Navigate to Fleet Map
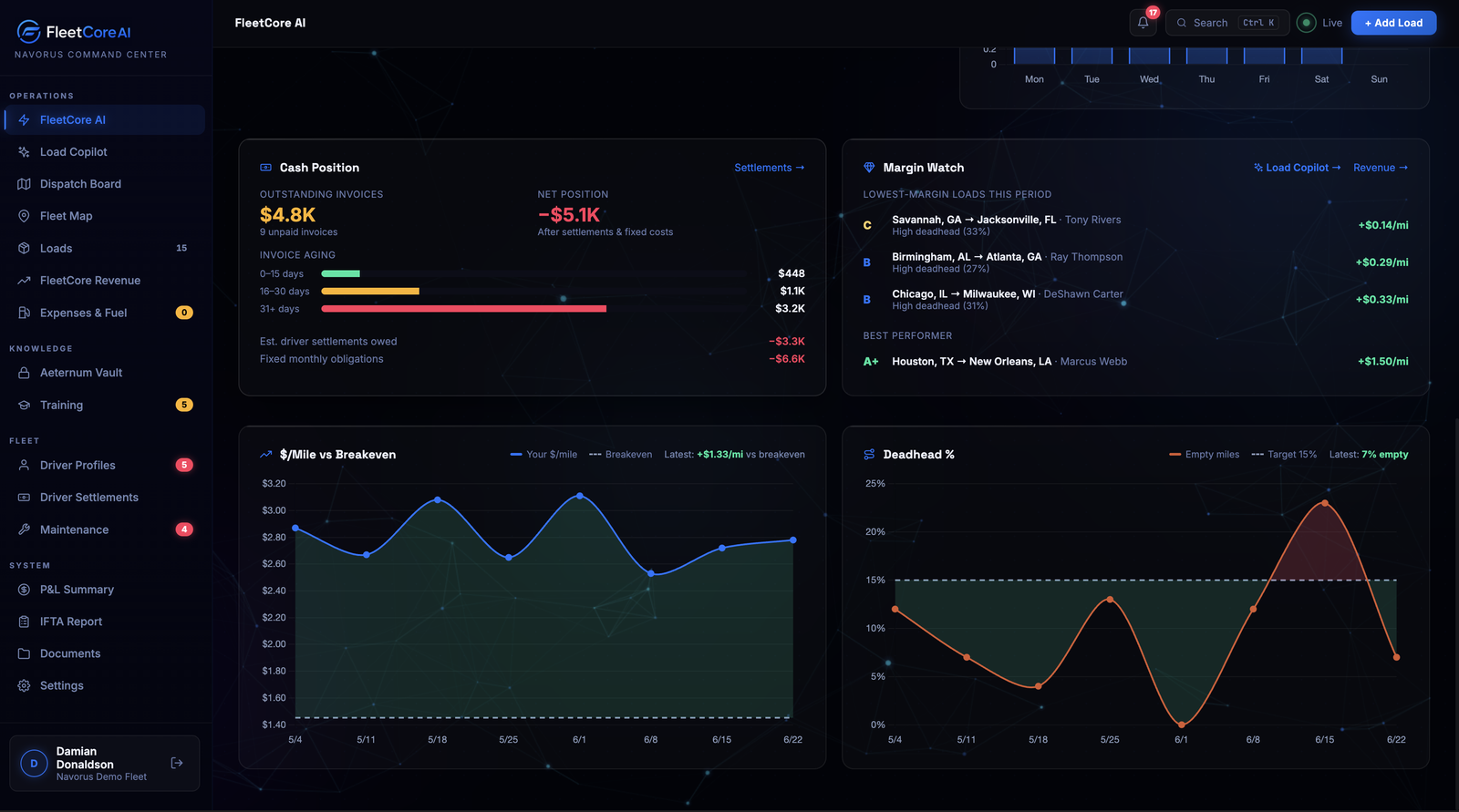The width and height of the screenshot is (1459, 812). point(104,216)
